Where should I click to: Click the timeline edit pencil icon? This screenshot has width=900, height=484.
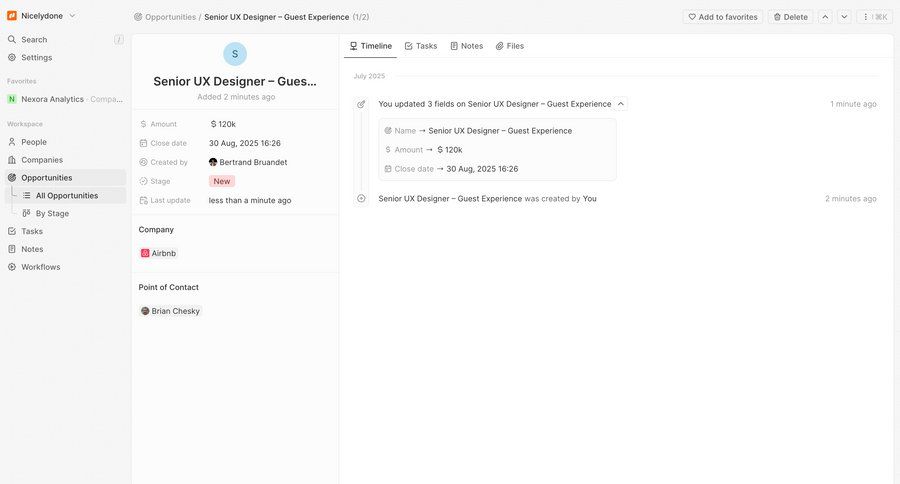coord(361,104)
